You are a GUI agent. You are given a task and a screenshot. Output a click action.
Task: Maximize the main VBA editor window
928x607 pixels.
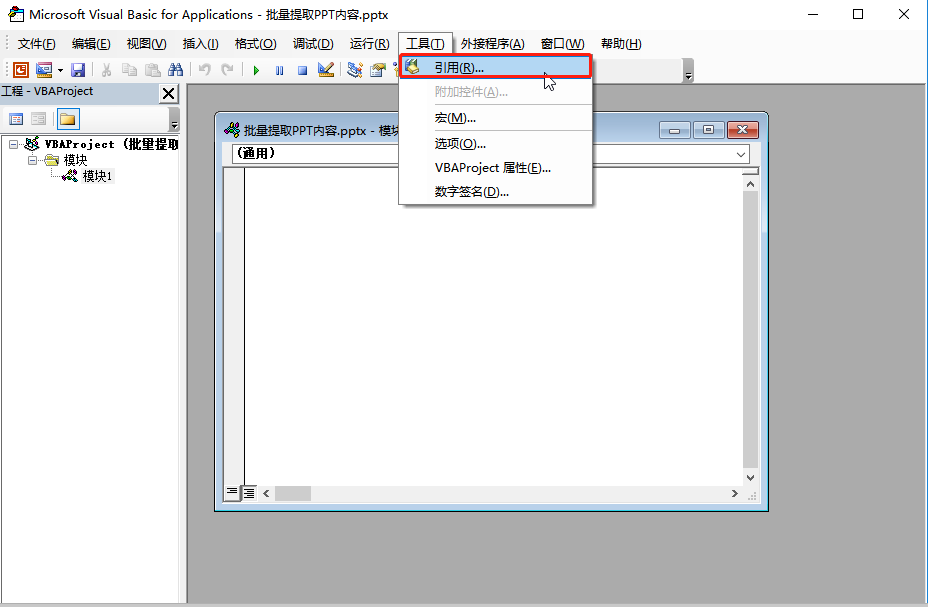click(x=858, y=14)
